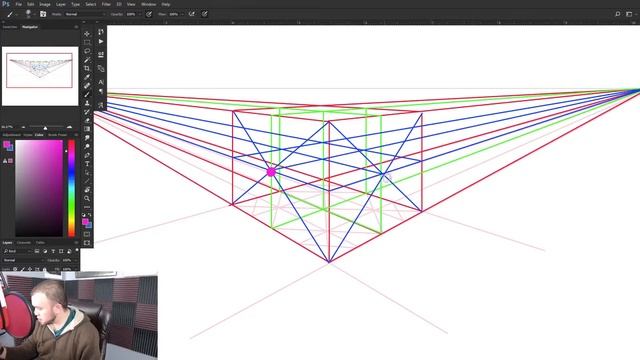Open the Layers panel menu
This screenshot has height=360, width=640.
tap(76, 242)
